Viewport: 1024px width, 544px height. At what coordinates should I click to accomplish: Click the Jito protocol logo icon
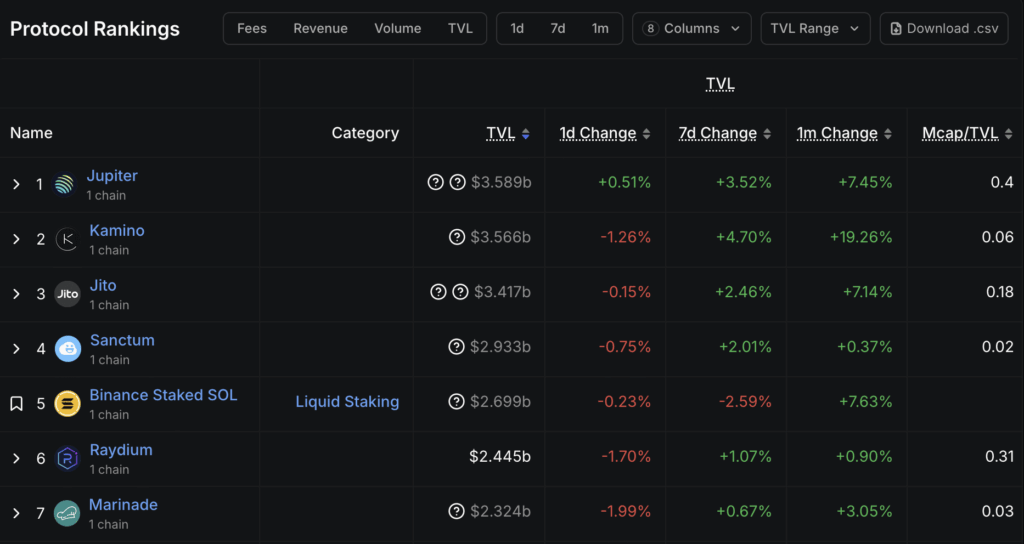67,294
